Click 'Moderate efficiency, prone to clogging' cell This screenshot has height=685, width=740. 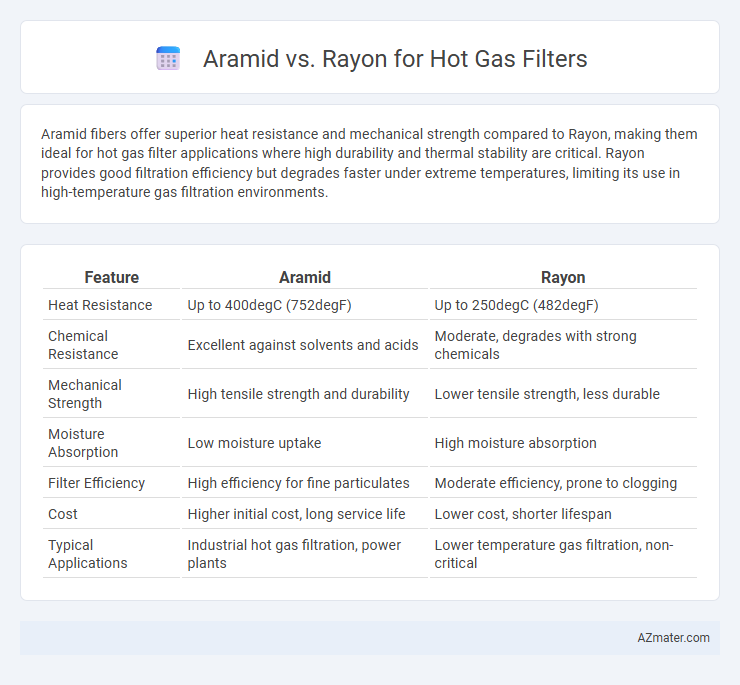555,483
